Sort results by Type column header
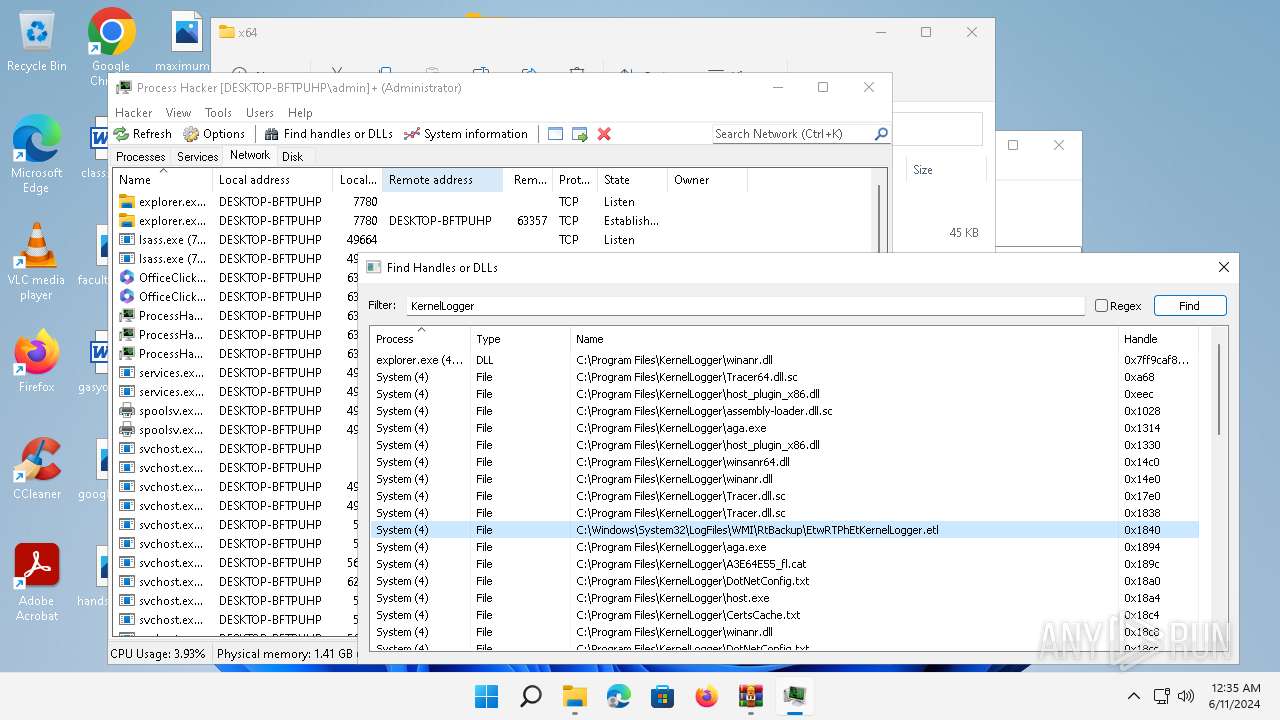This screenshot has height=720, width=1280. coord(520,339)
